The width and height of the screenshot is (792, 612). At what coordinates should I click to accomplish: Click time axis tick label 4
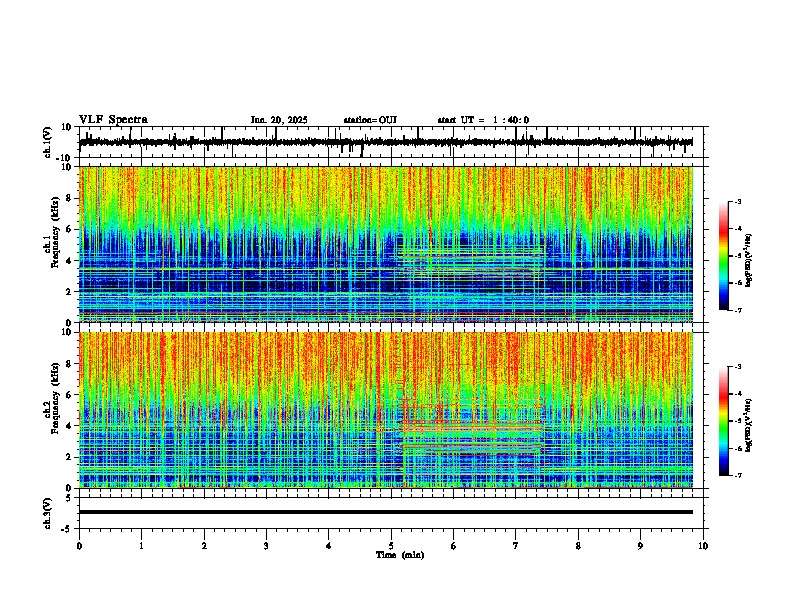(x=329, y=546)
